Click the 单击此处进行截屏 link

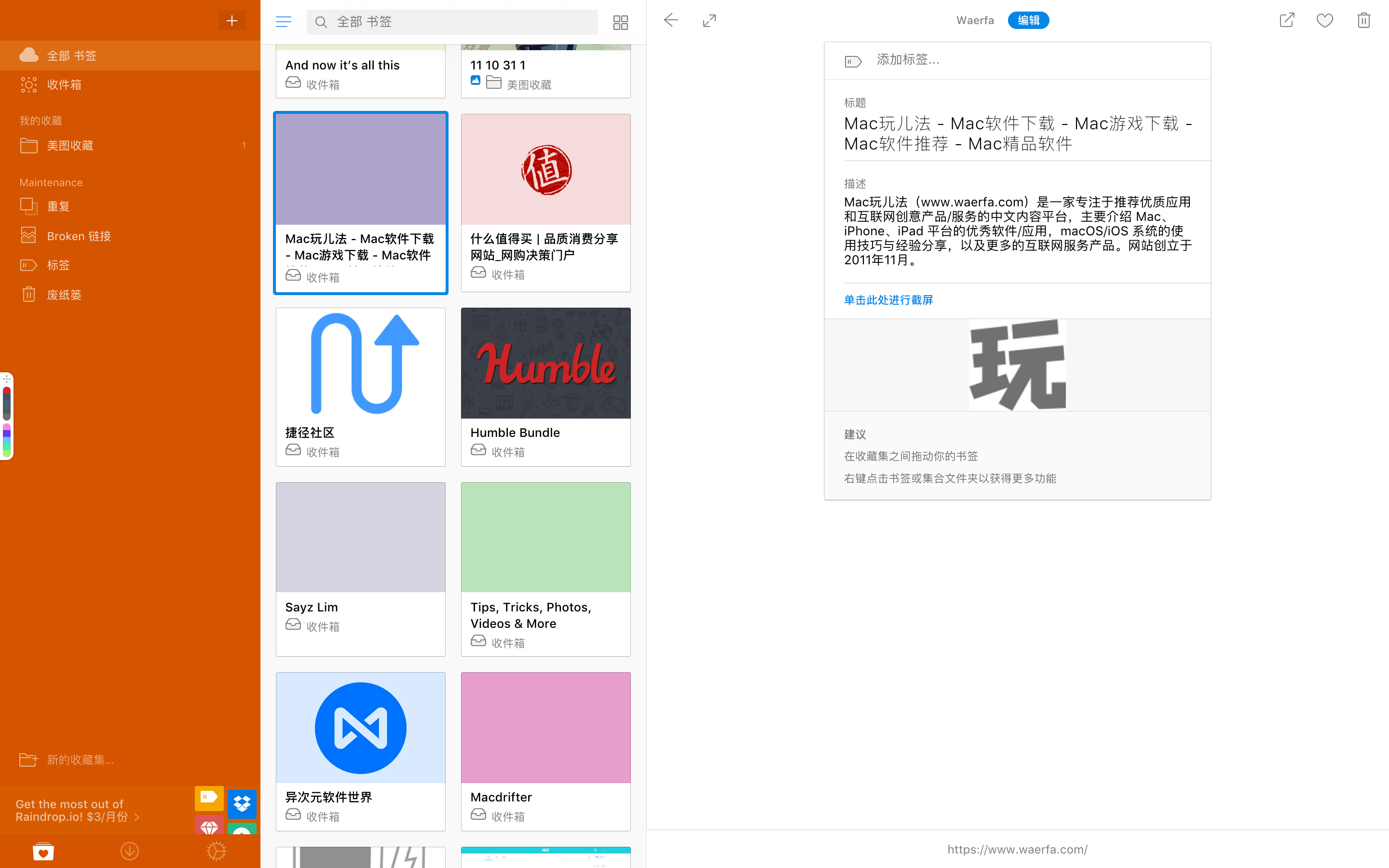[888, 299]
